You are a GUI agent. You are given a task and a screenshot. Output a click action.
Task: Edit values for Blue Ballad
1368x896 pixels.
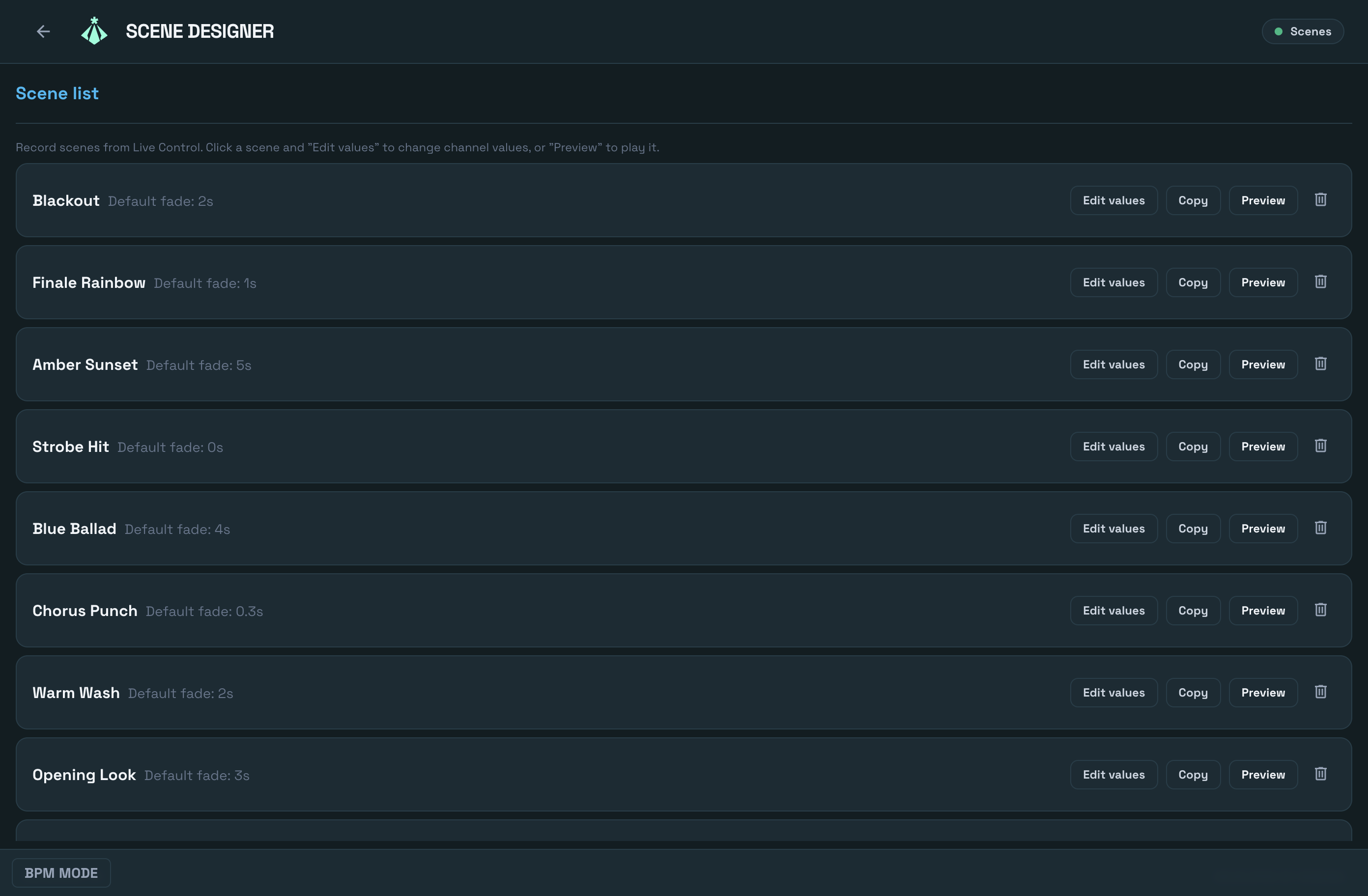pos(1113,529)
